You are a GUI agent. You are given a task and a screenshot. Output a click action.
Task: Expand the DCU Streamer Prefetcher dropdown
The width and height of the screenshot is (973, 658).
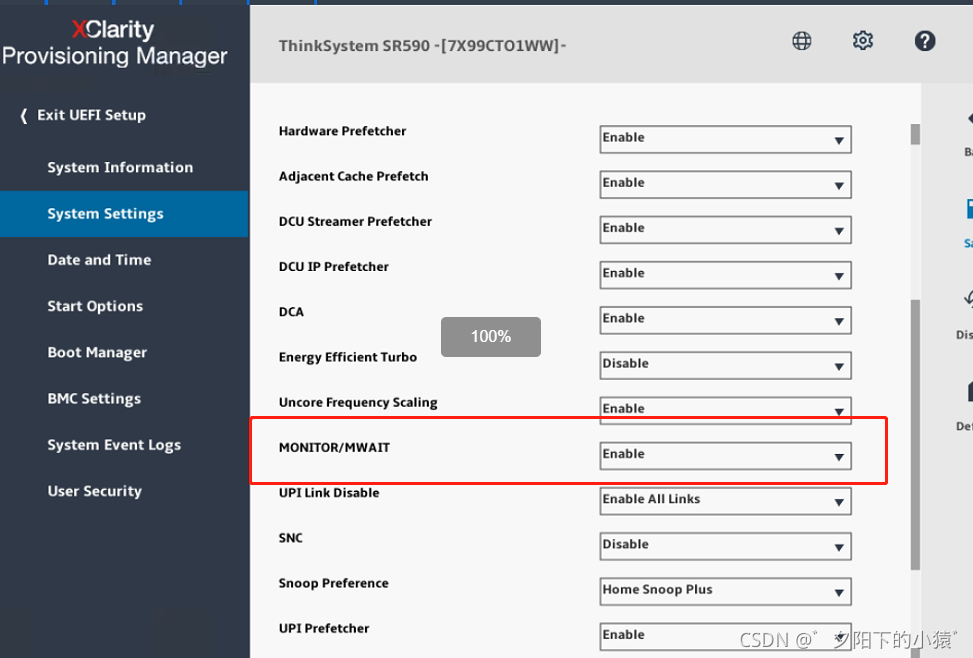(x=725, y=230)
